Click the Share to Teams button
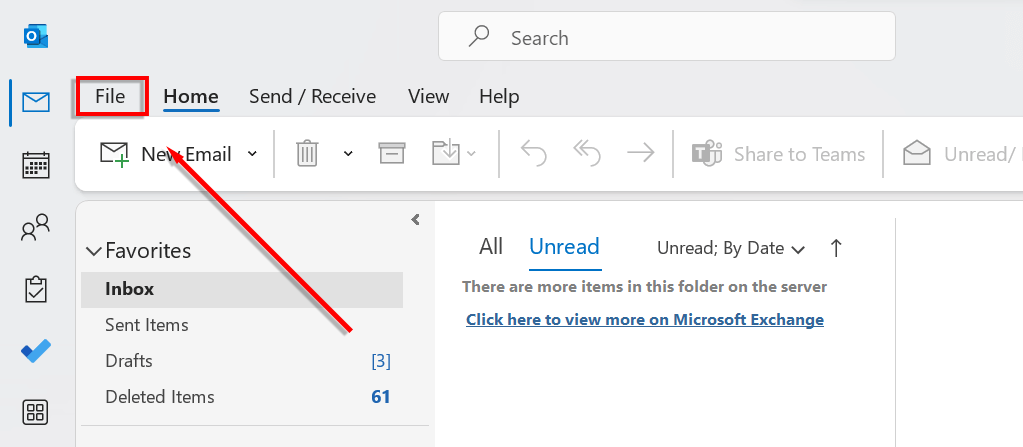This screenshot has width=1023, height=447. click(779, 154)
